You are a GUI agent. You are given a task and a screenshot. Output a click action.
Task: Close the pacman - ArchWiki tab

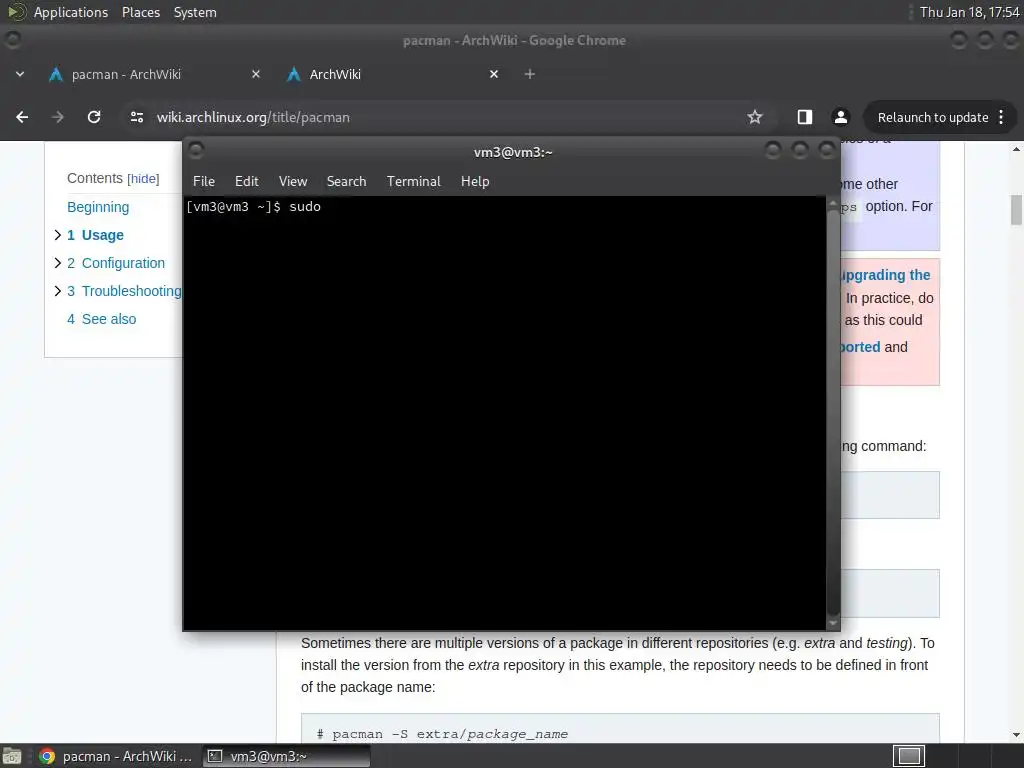coord(256,74)
